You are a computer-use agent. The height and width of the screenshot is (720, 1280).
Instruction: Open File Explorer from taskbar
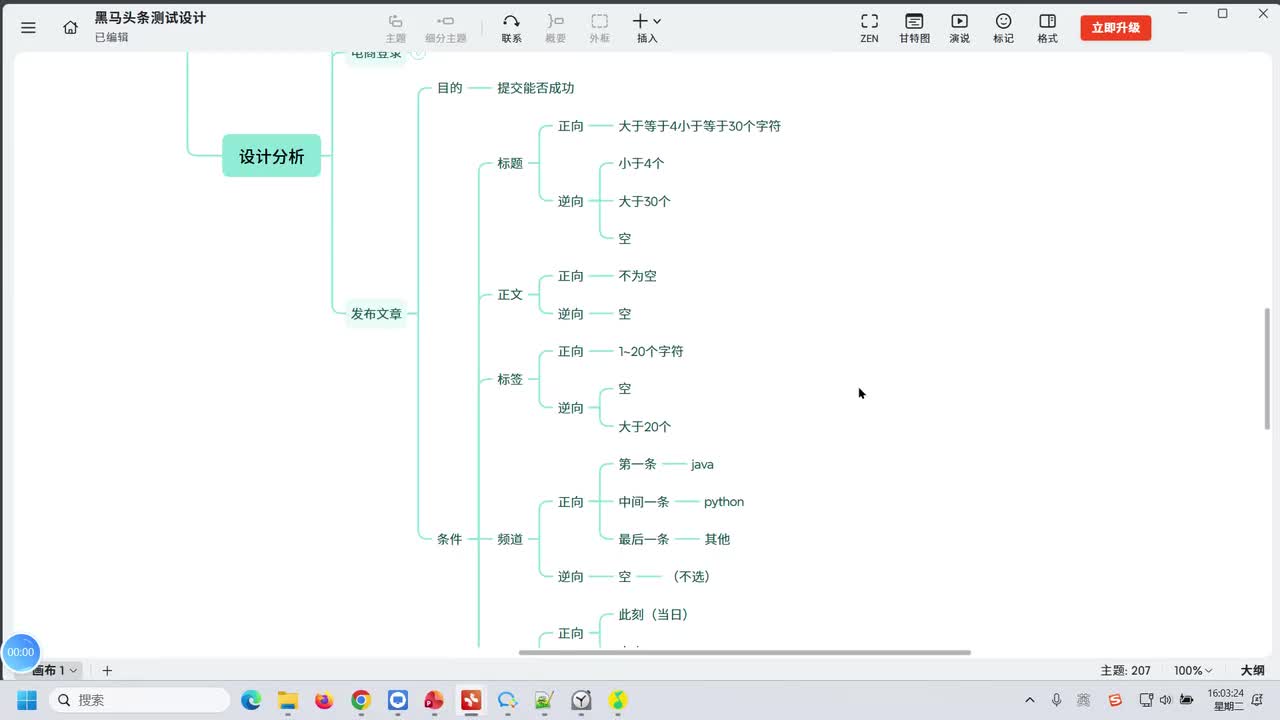point(288,700)
